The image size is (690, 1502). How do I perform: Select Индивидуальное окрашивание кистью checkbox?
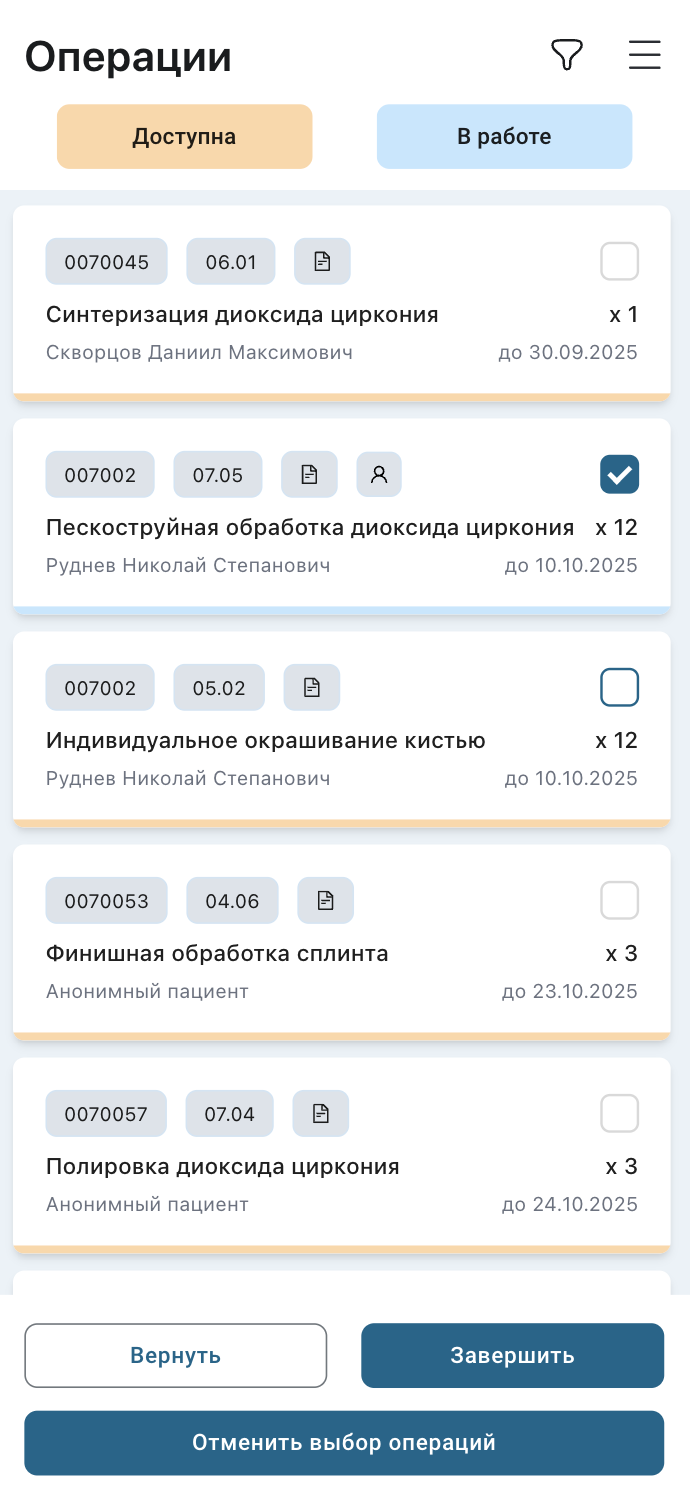(x=619, y=688)
